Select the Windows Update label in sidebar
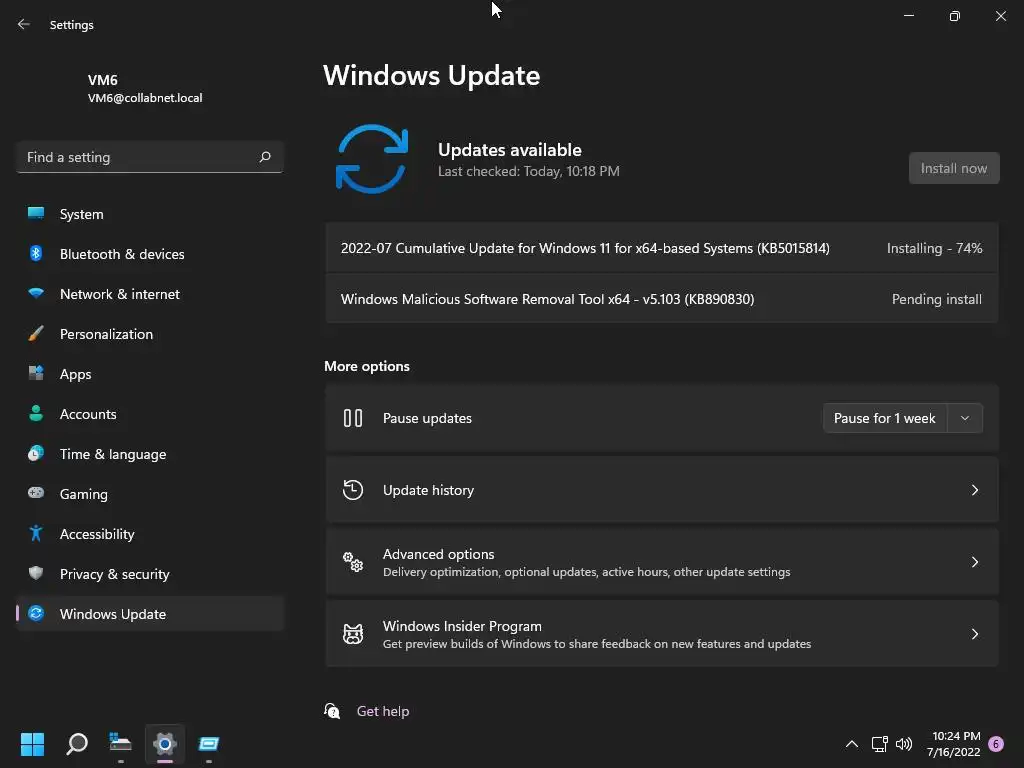This screenshot has width=1024, height=768. [113, 614]
